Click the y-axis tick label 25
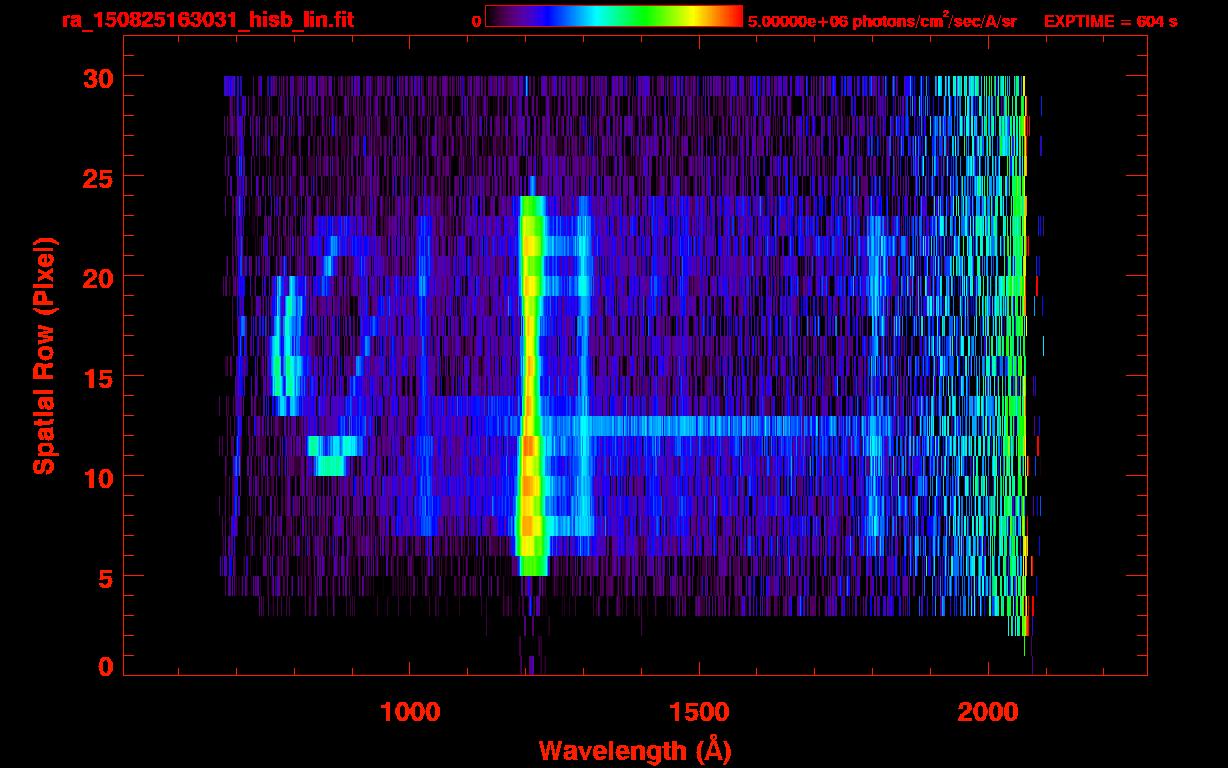Viewport: 1228px width, 768px height. 97,177
